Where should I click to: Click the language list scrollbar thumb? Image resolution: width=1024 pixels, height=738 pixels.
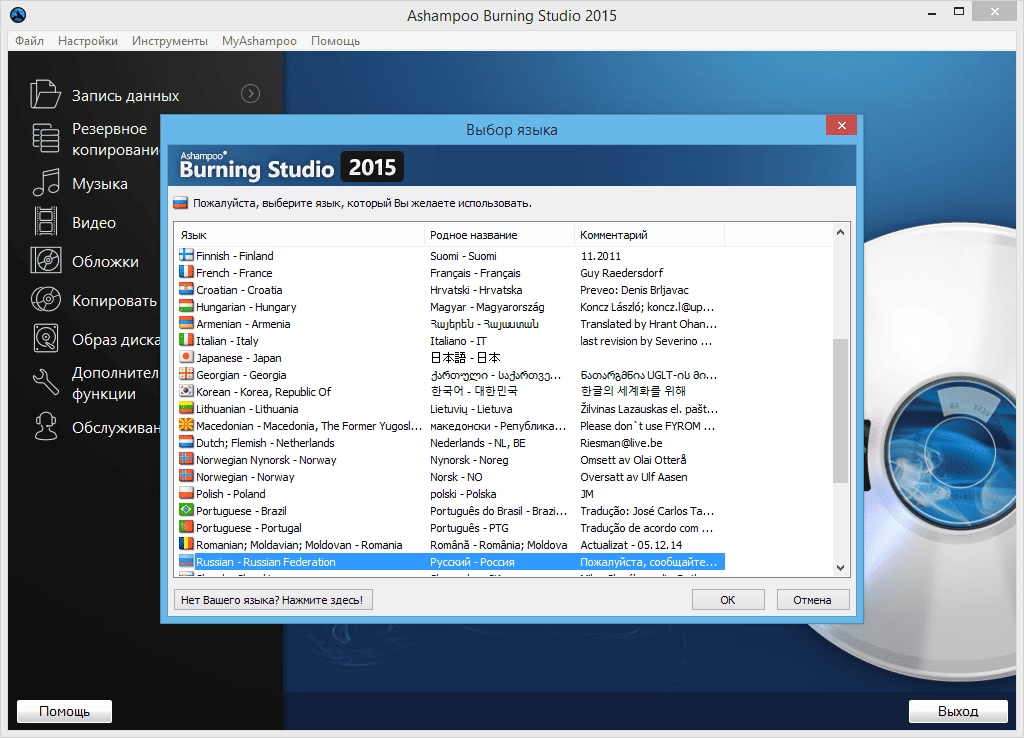pyautogui.click(x=840, y=411)
